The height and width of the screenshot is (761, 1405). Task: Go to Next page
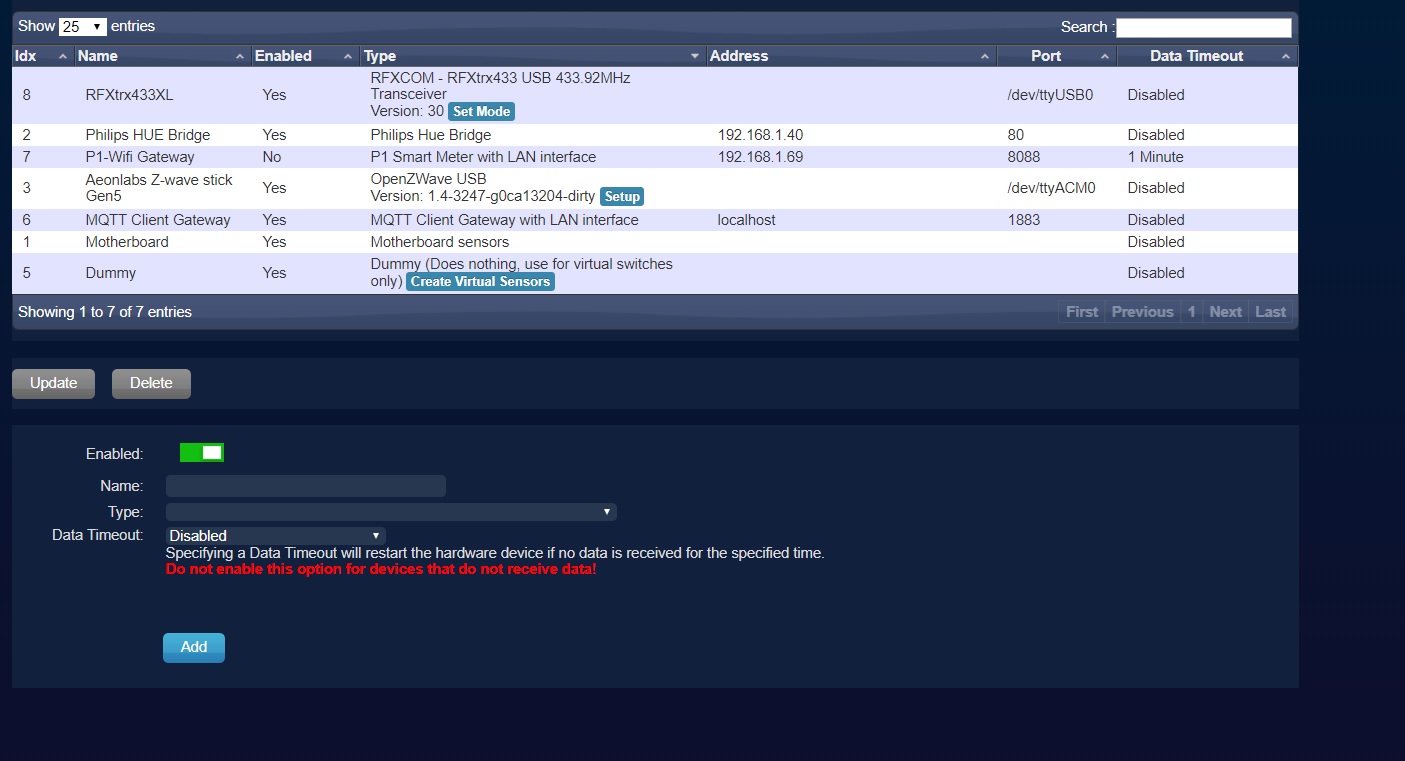(x=1225, y=312)
